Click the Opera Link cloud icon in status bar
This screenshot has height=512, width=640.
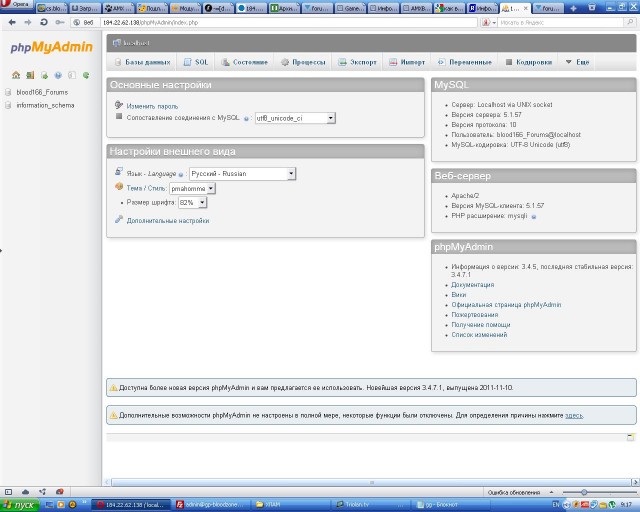coord(25,492)
